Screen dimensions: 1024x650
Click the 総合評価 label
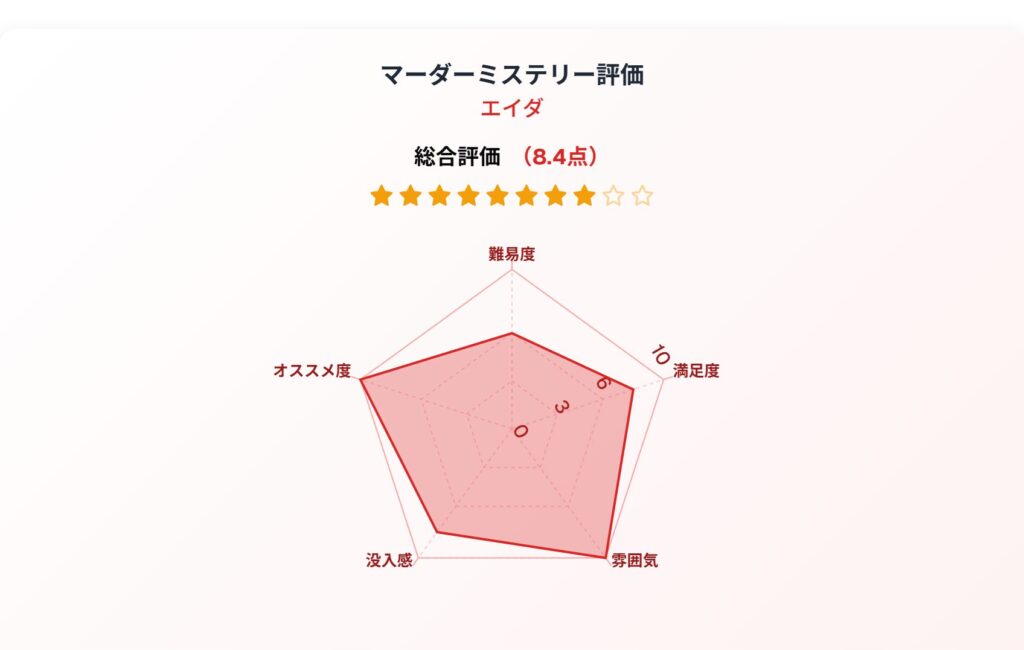tap(457, 157)
